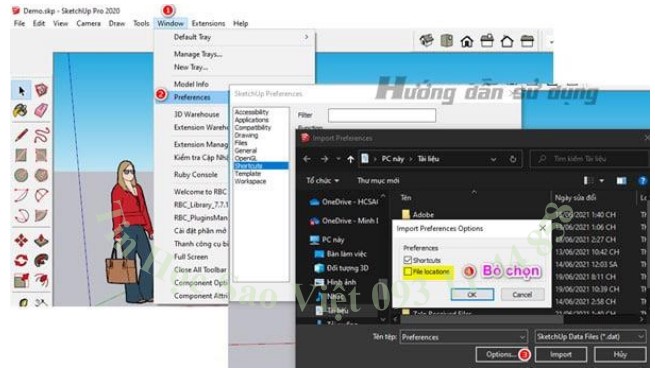Viewport: 655px width, 375px height.
Task: Go up one folder level
Action: tap(350, 159)
